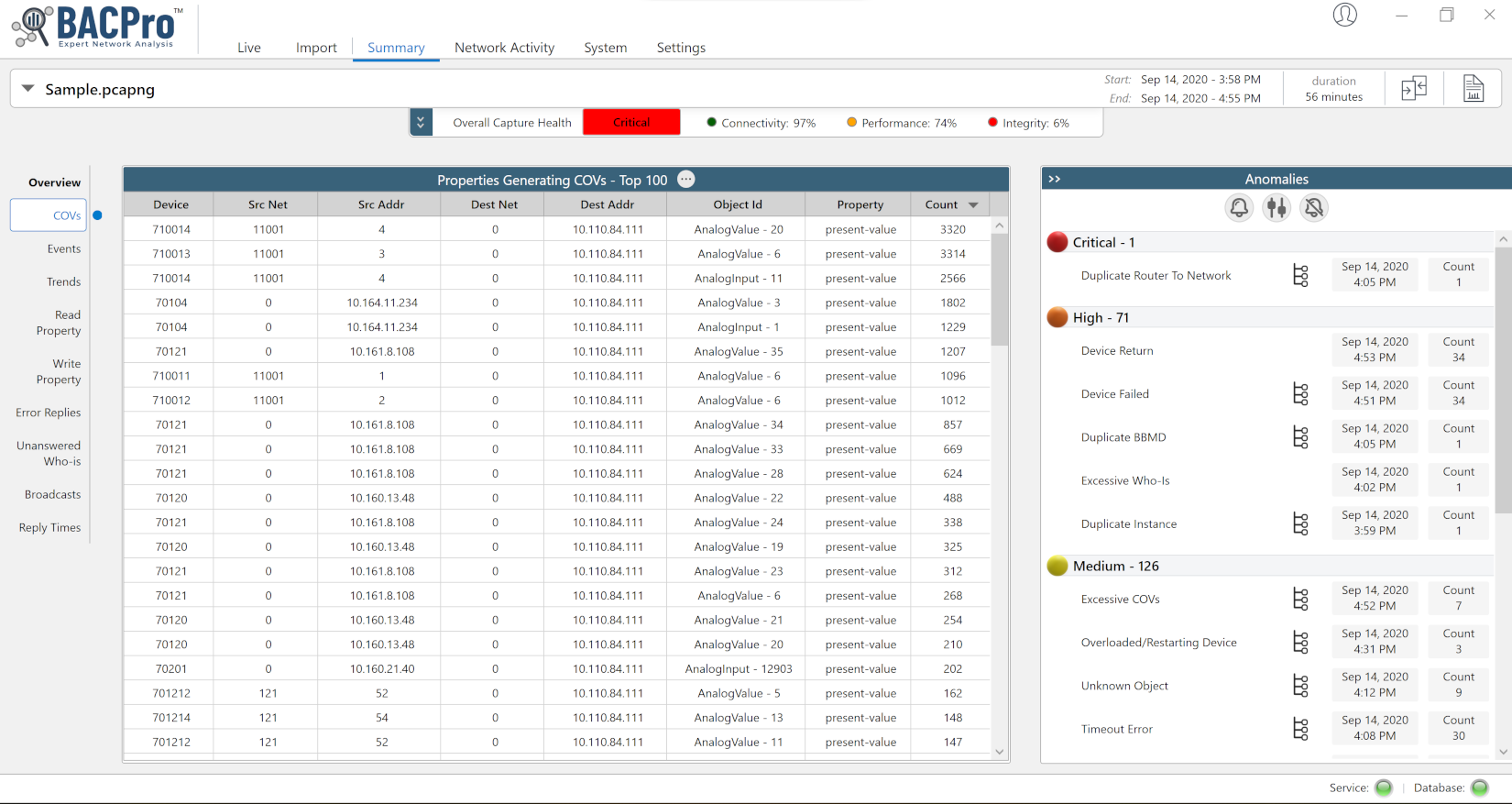Click the Performance: 74% indicator

point(902,123)
